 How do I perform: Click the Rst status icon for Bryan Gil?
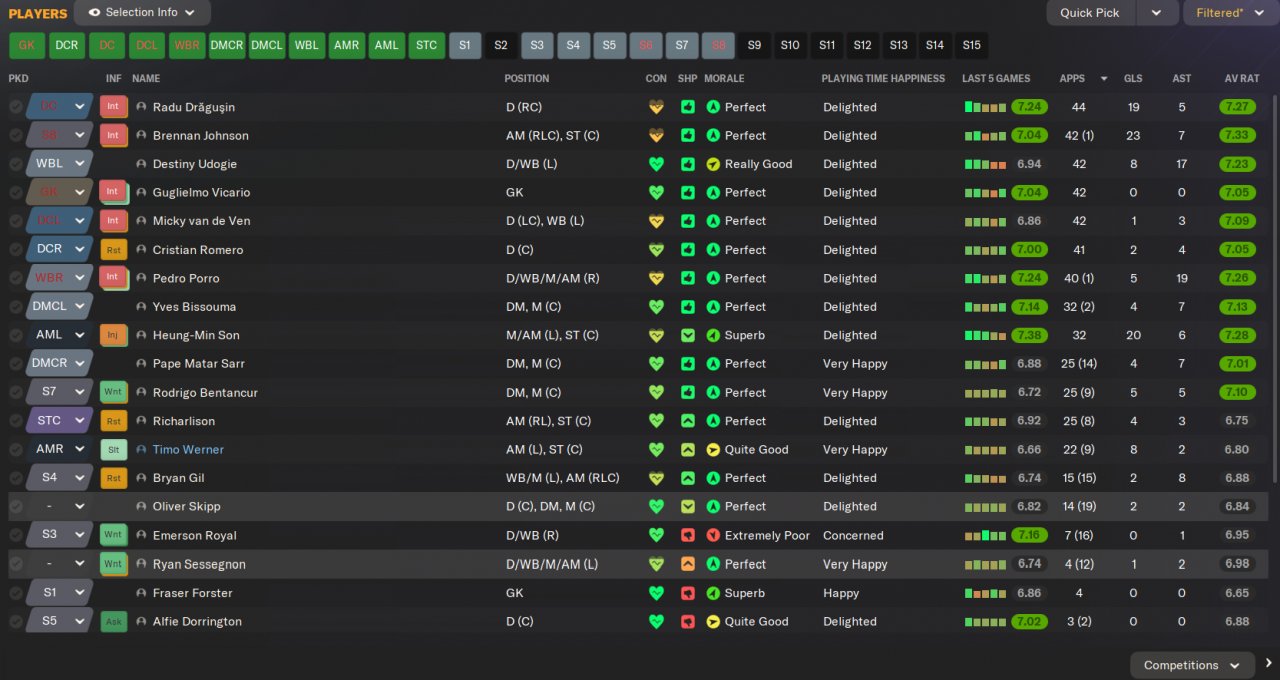[x=113, y=478]
